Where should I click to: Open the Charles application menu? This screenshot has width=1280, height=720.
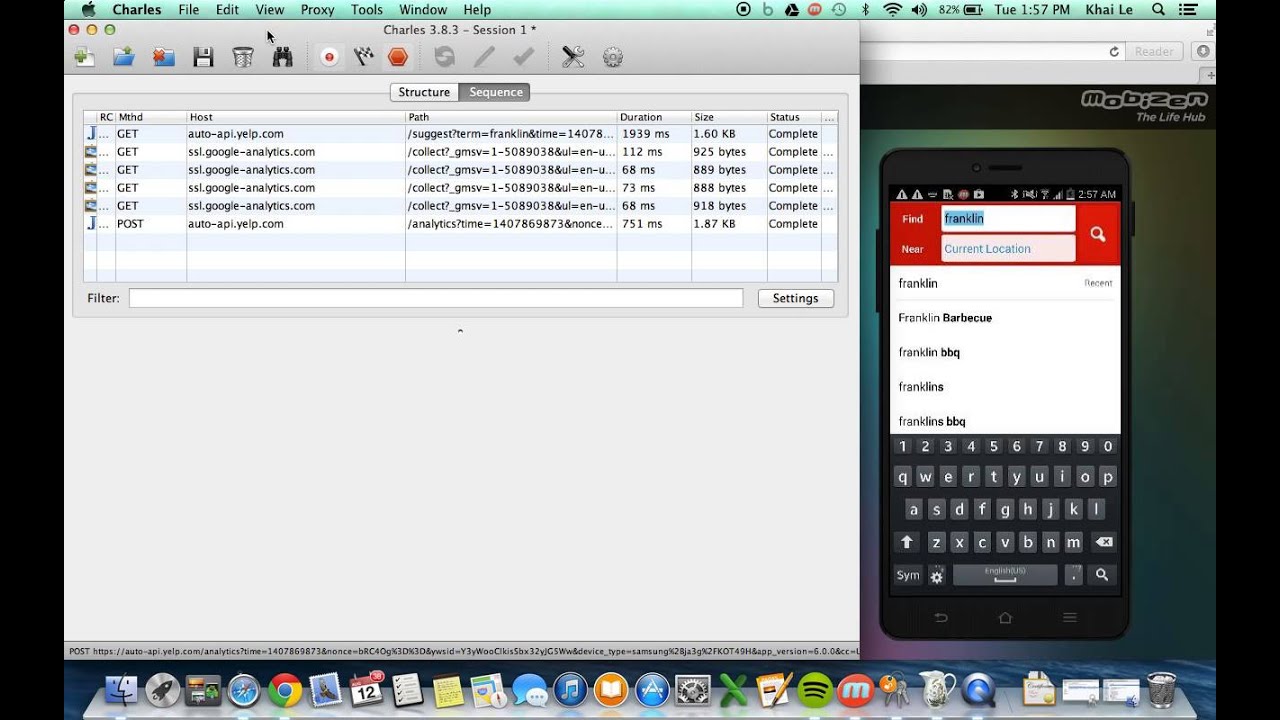pyautogui.click(x=136, y=9)
